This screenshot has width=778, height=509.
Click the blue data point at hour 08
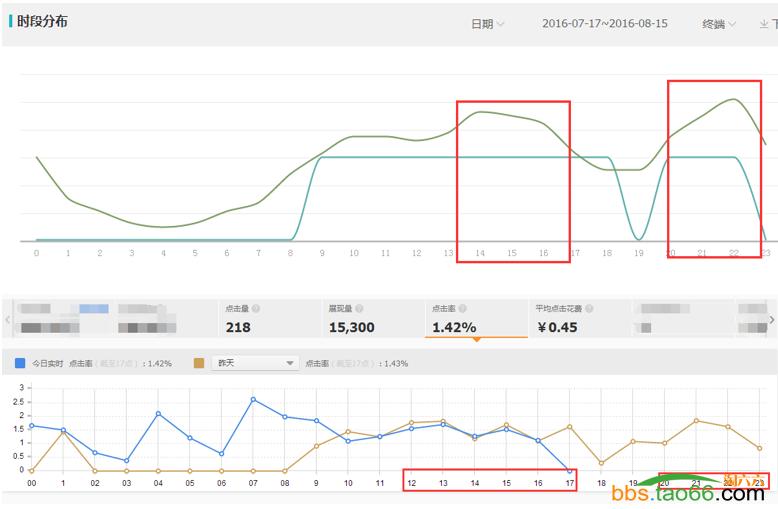click(x=285, y=417)
